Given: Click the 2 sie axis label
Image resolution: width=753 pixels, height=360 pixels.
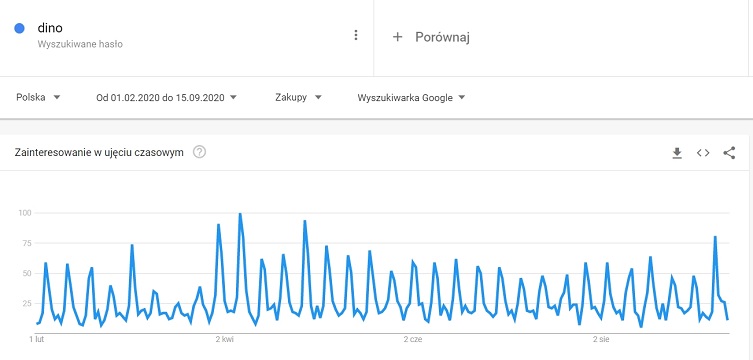Looking at the screenshot, I should click(x=601, y=339).
